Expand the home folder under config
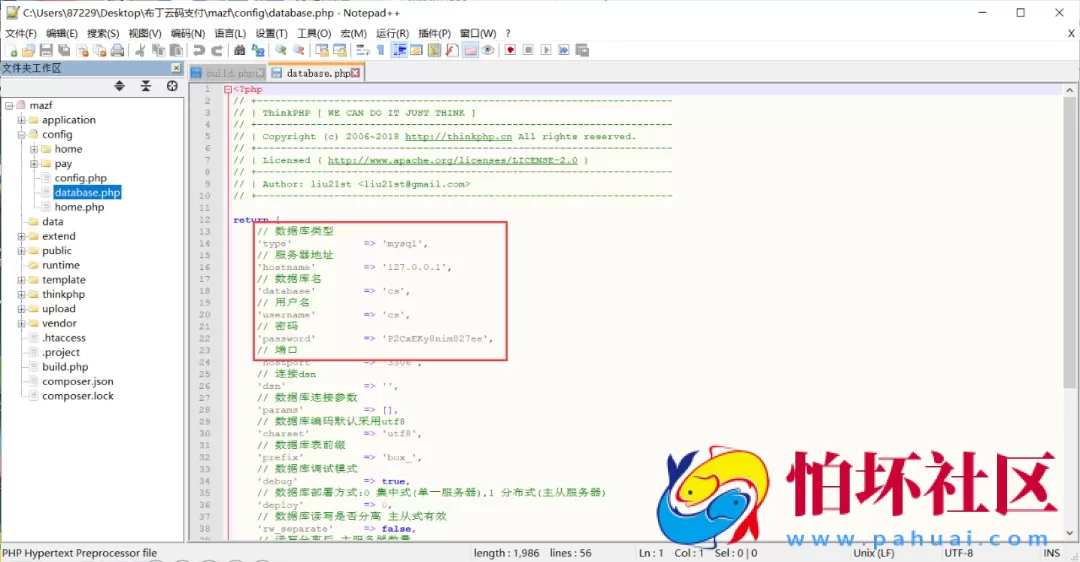Screen dimensions: 1080x562 coord(34,149)
